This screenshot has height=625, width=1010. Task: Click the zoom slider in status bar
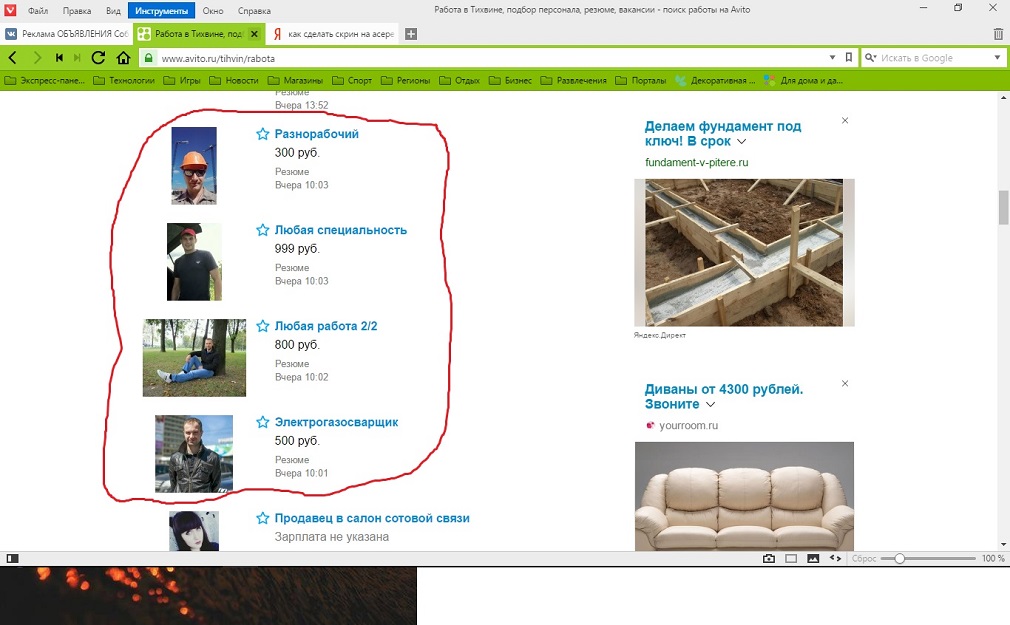tap(900, 558)
